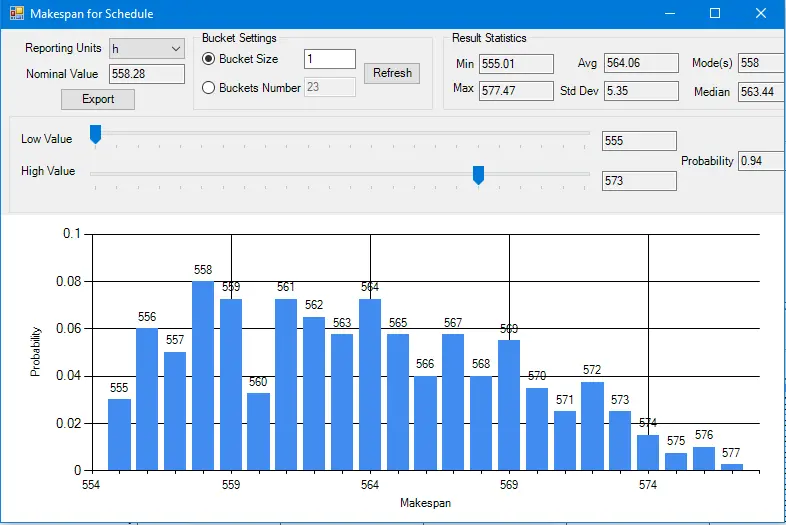This screenshot has height=525, width=786.
Task: Click the Refresh button
Action: point(391,73)
